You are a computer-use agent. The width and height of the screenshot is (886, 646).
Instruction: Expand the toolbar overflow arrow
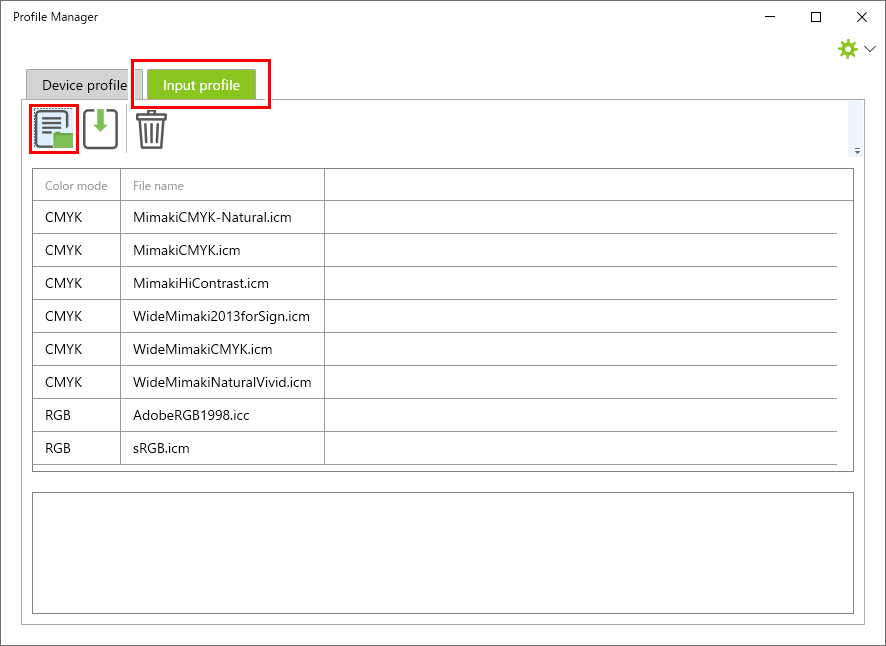point(857,151)
